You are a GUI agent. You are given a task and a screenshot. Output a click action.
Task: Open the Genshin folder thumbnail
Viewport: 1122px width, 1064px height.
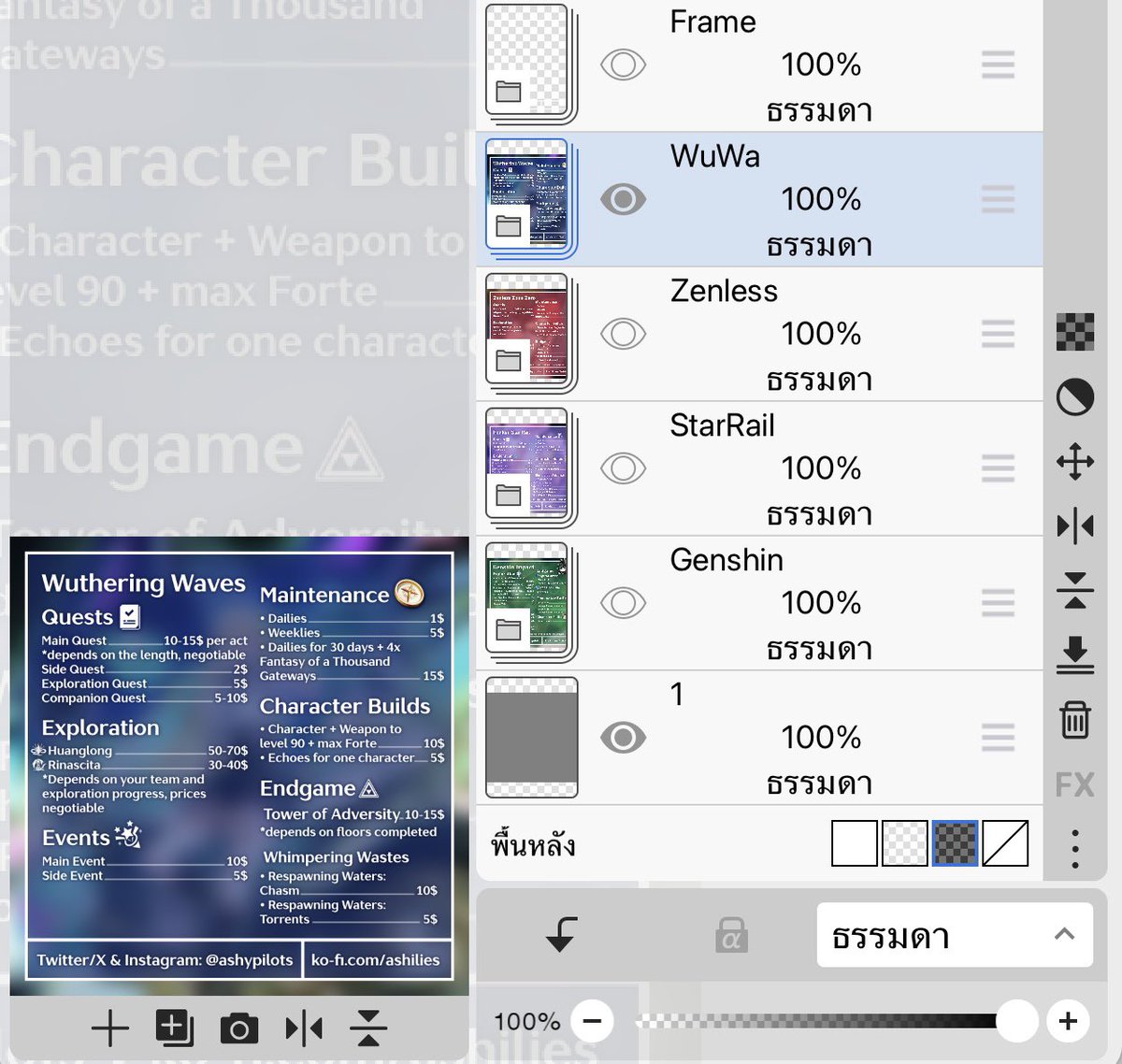tap(529, 601)
